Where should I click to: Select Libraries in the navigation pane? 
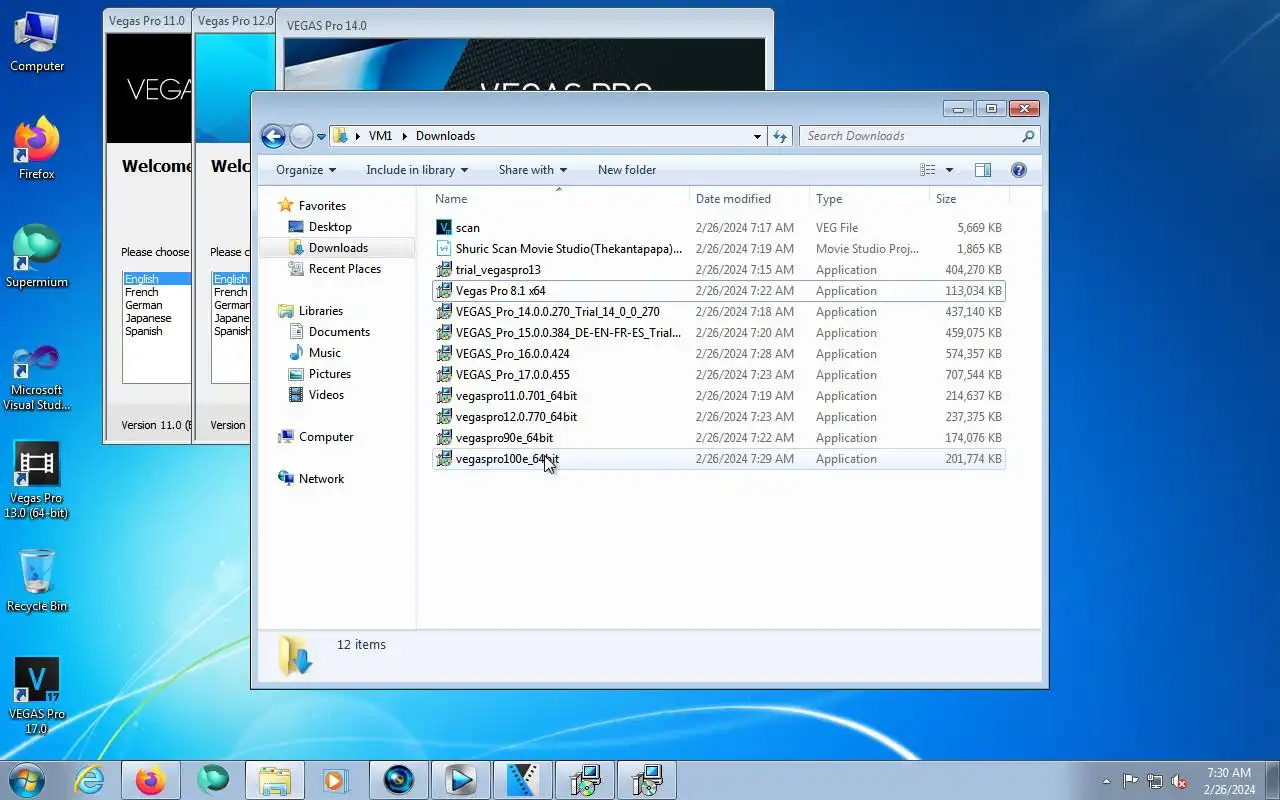320,311
